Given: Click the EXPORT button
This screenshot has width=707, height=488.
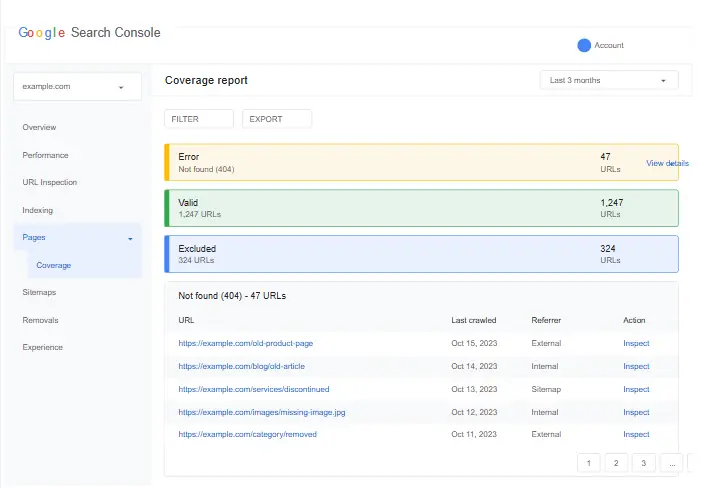Looking at the screenshot, I should (x=277, y=119).
